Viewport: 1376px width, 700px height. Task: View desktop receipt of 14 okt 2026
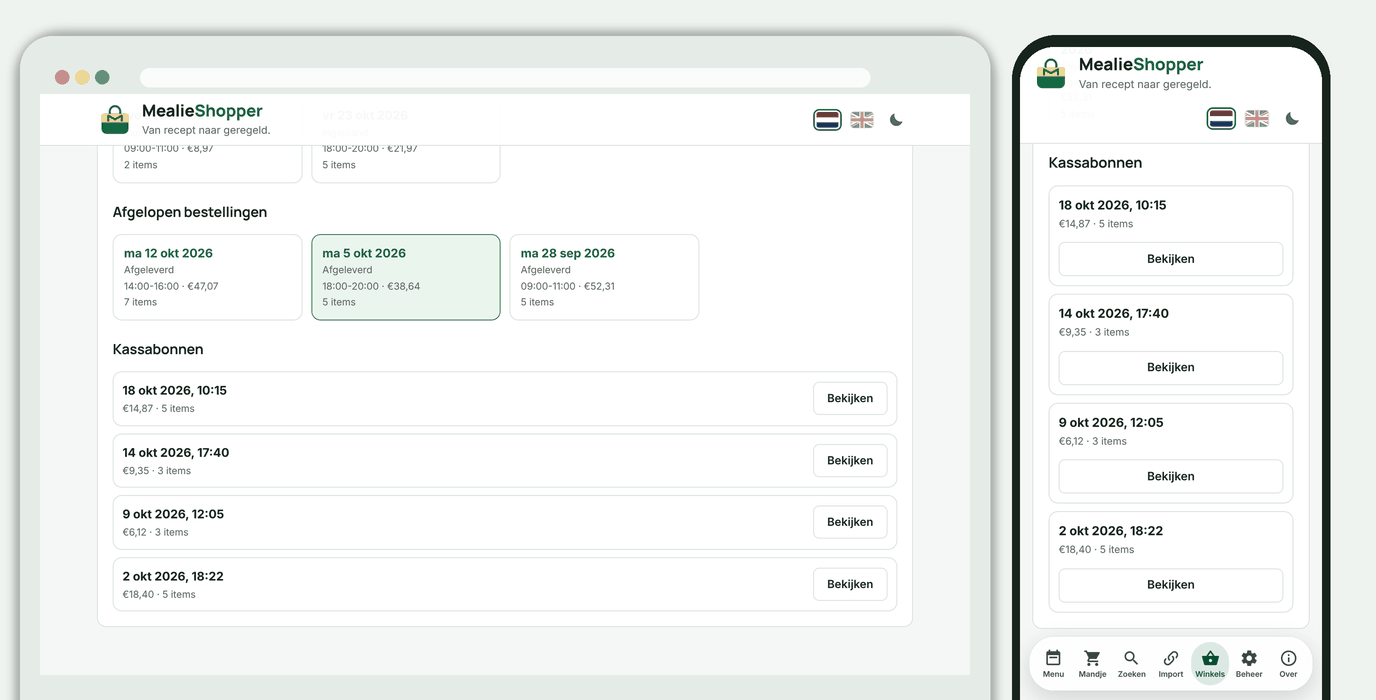pos(850,460)
